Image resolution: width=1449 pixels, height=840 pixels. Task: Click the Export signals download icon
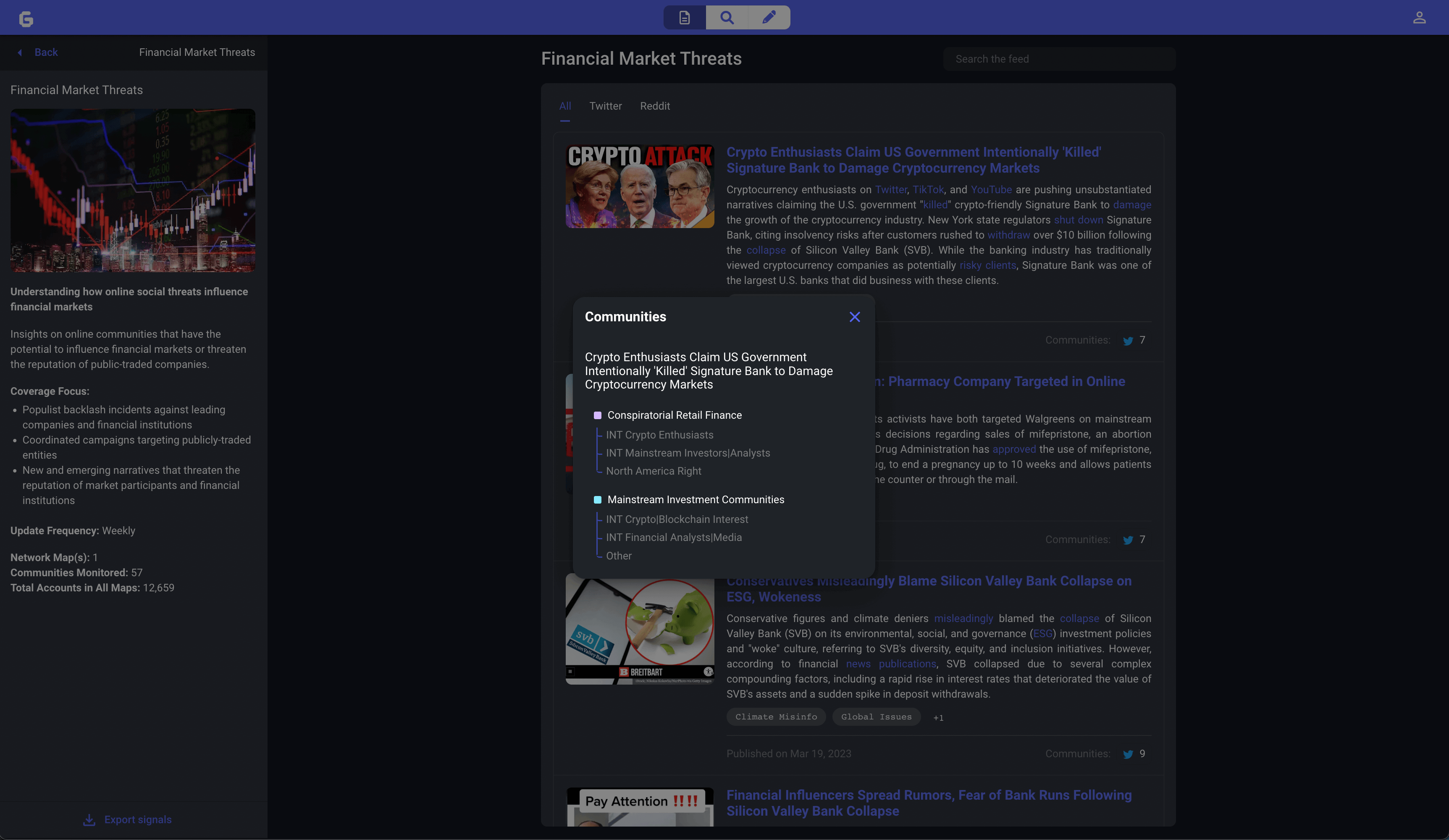89,820
